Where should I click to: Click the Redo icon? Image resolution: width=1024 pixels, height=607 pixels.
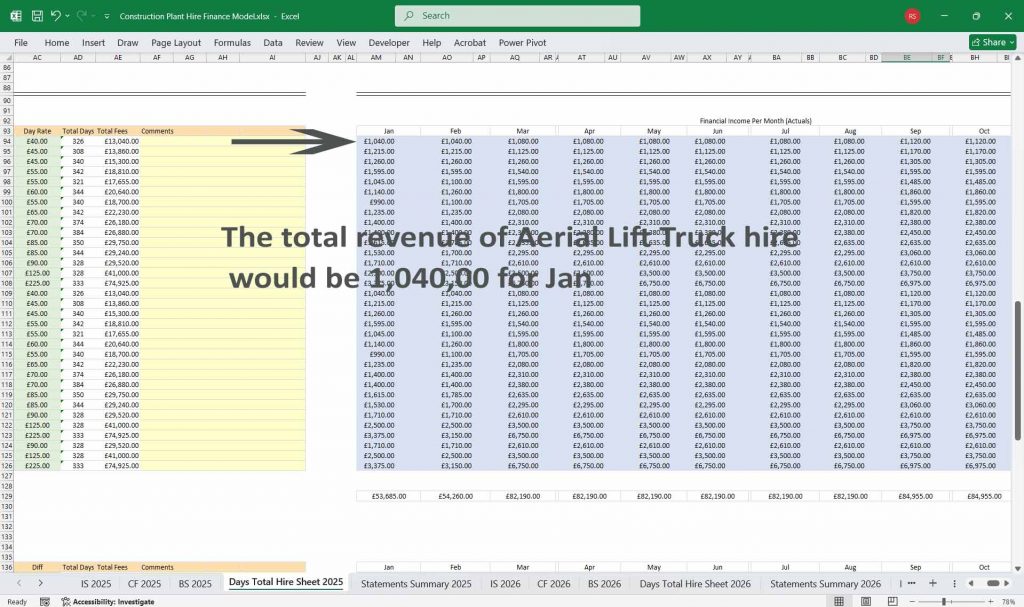[x=83, y=16]
